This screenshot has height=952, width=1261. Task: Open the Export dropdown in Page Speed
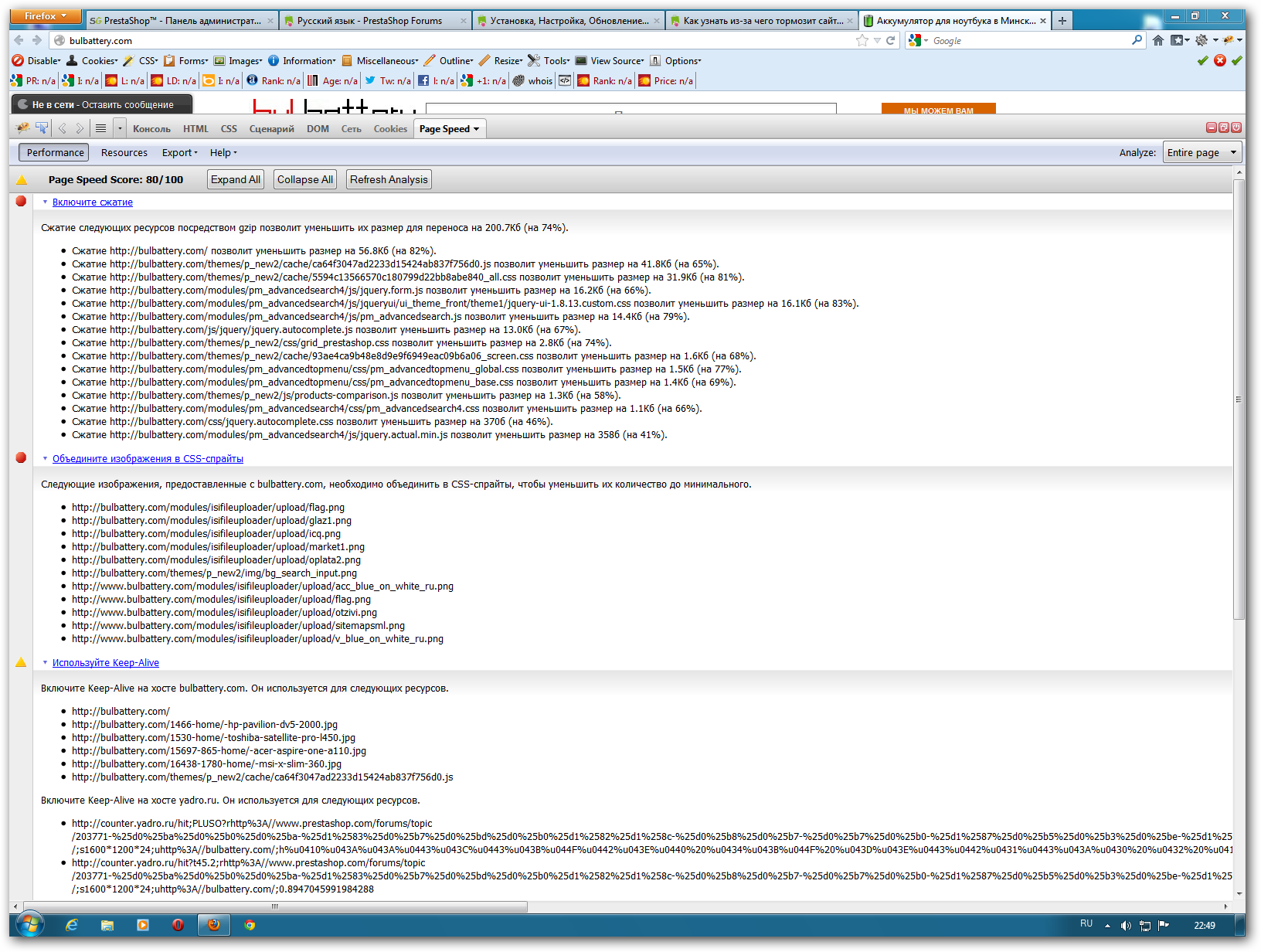click(180, 152)
